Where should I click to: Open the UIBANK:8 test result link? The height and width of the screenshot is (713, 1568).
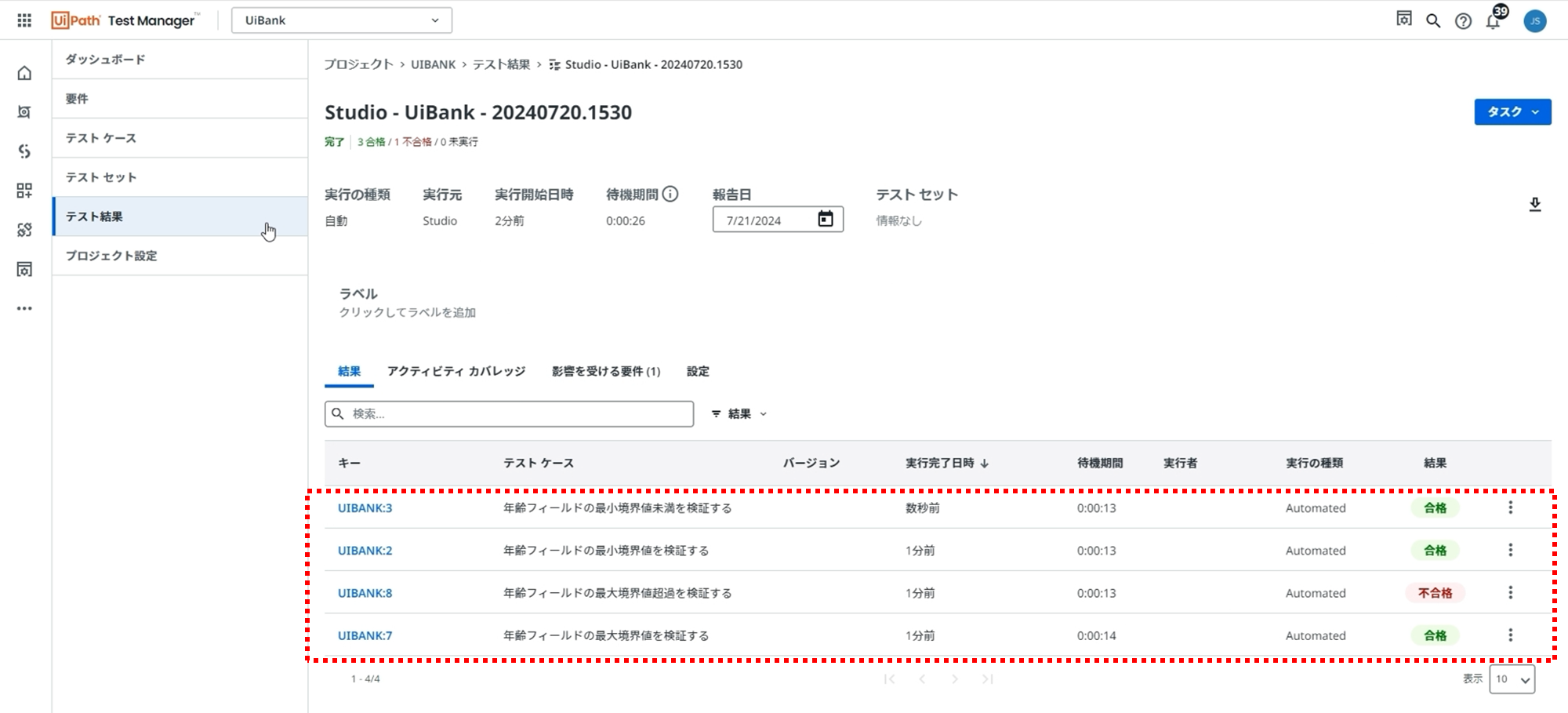365,592
